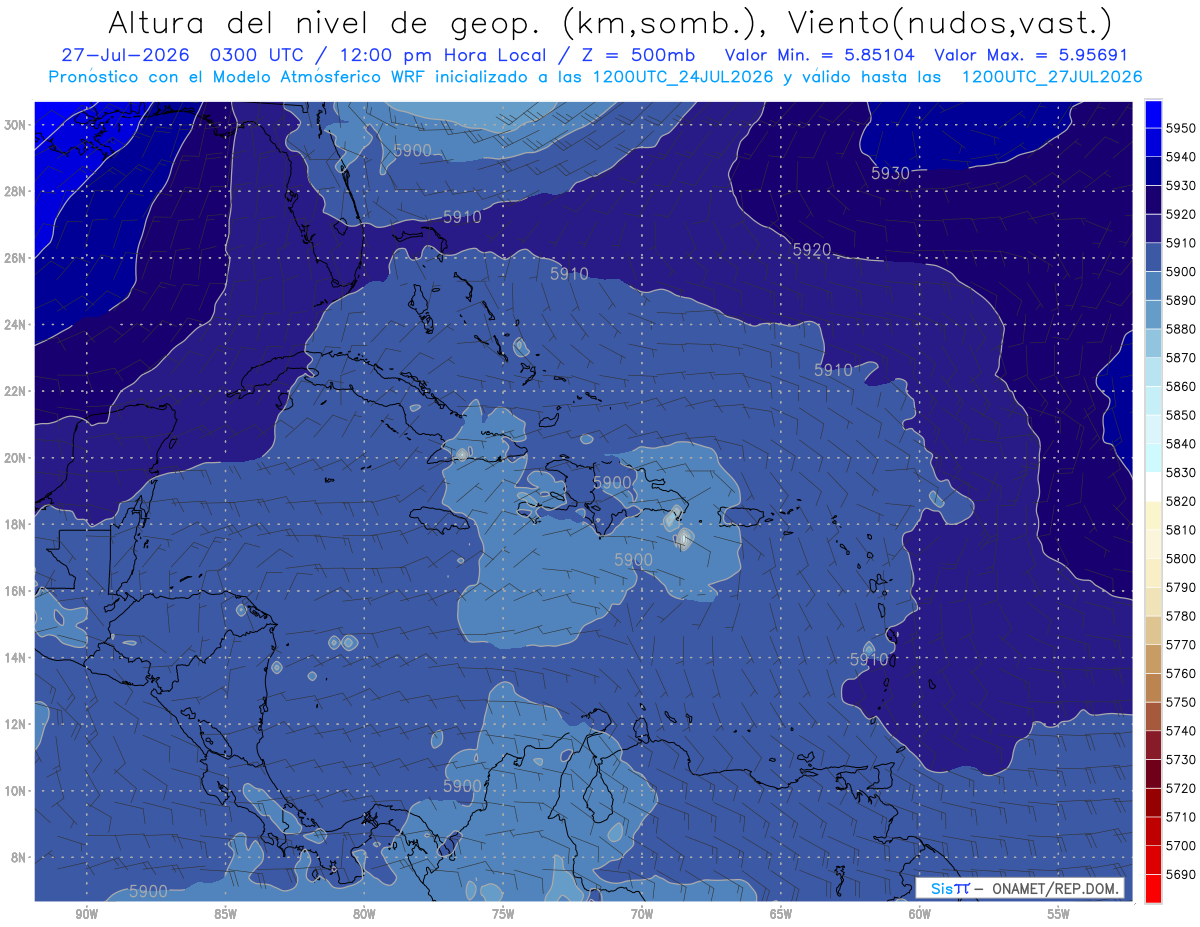Image resolution: width=1200 pixels, height=927 pixels.
Task: Pick the colorbar swatch above the 5950 label
Action: point(1153,115)
